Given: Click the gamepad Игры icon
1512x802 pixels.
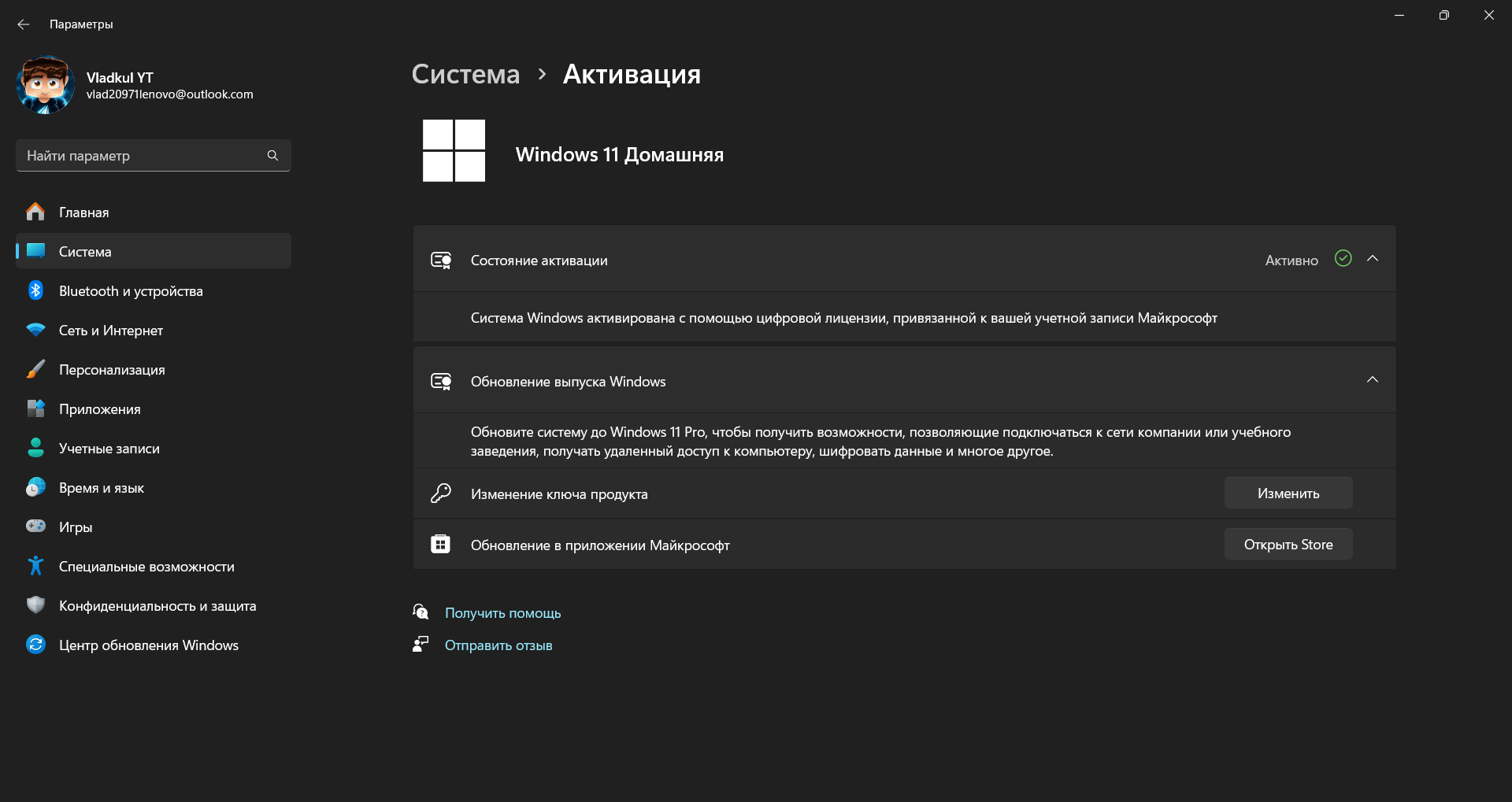Looking at the screenshot, I should tap(35, 526).
